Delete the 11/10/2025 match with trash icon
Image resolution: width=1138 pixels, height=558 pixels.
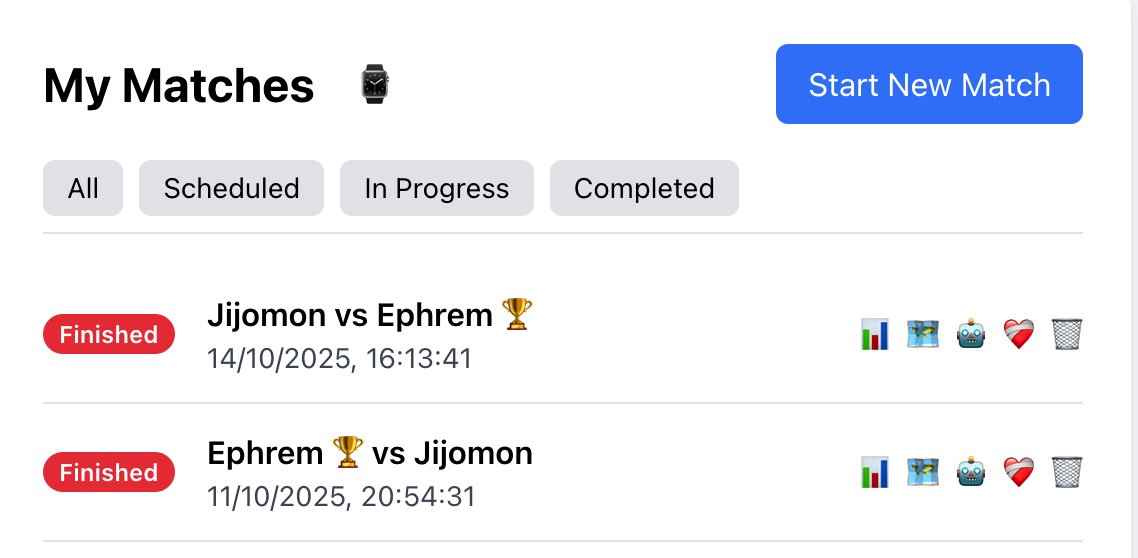click(1067, 472)
